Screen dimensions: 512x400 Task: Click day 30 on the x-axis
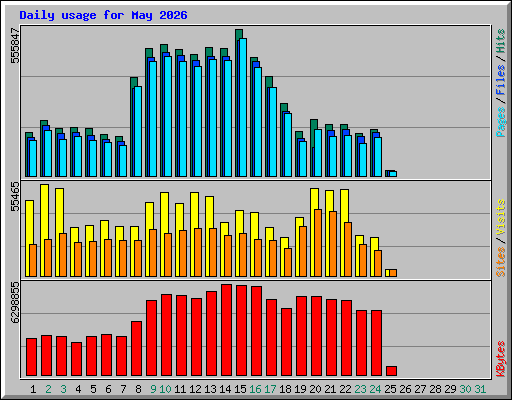coord(466,389)
